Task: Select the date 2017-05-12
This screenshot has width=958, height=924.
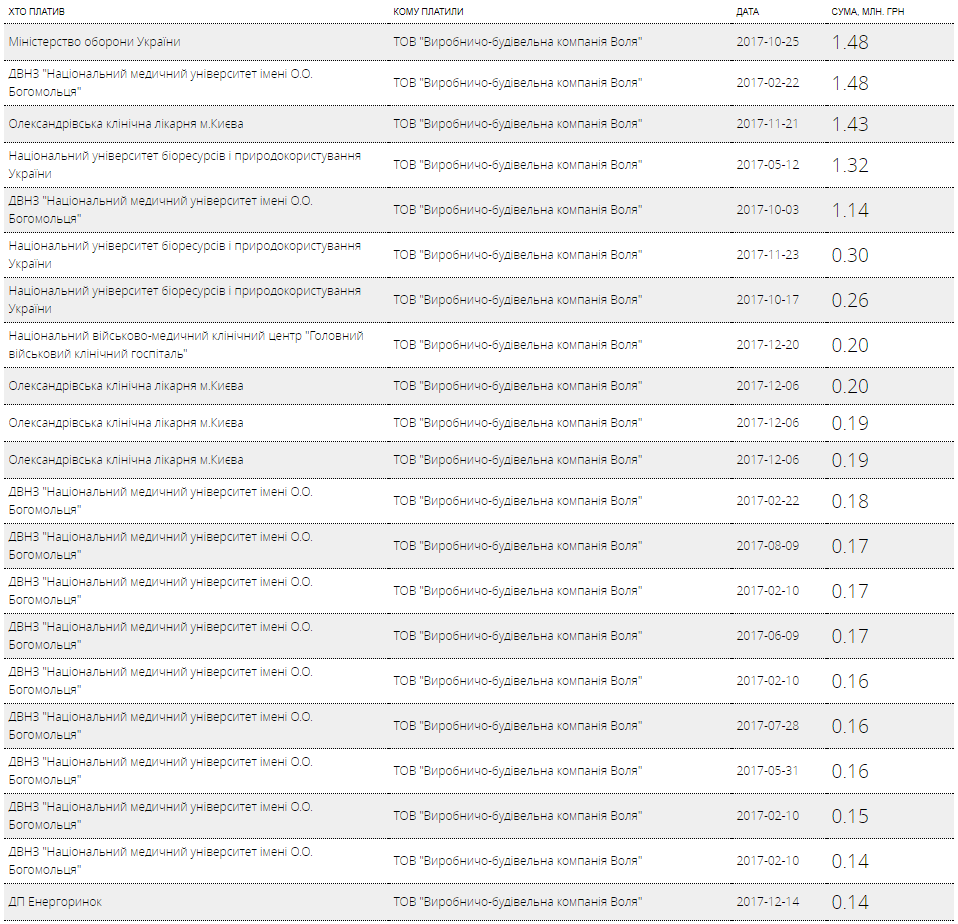Action: [x=767, y=164]
